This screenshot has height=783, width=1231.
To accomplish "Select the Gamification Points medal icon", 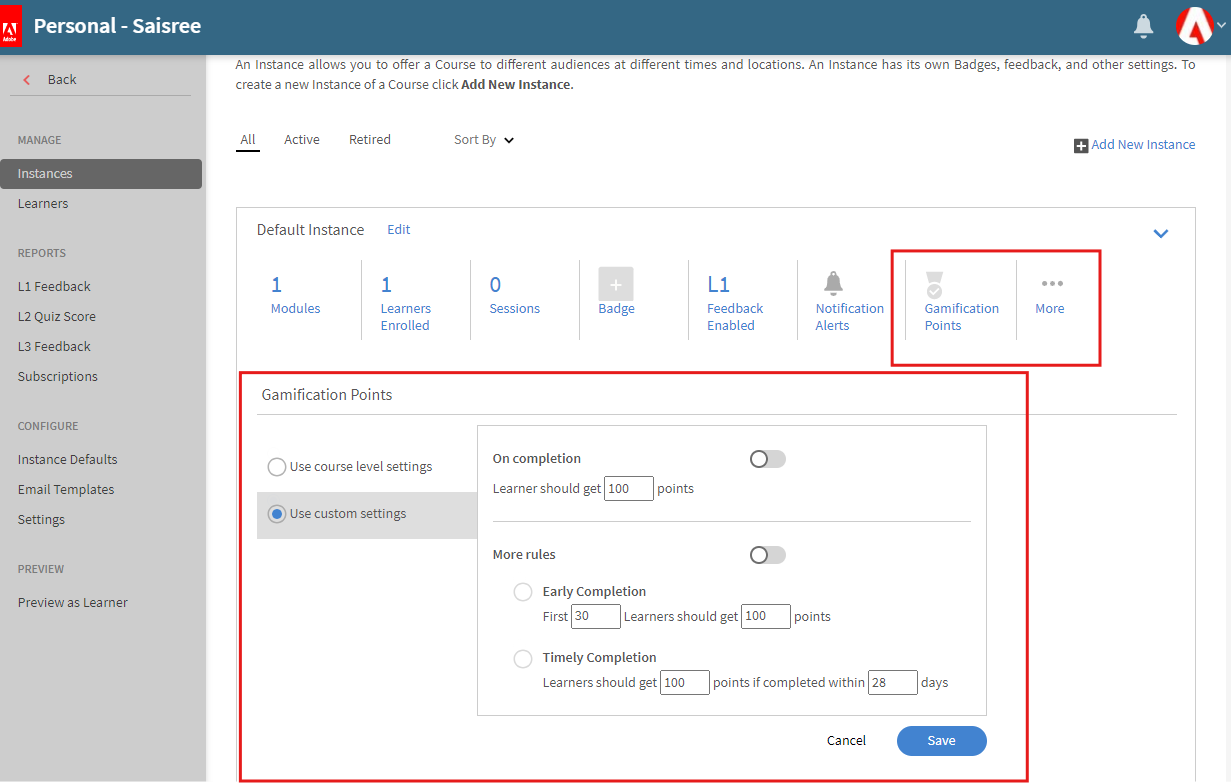I will [x=934, y=284].
